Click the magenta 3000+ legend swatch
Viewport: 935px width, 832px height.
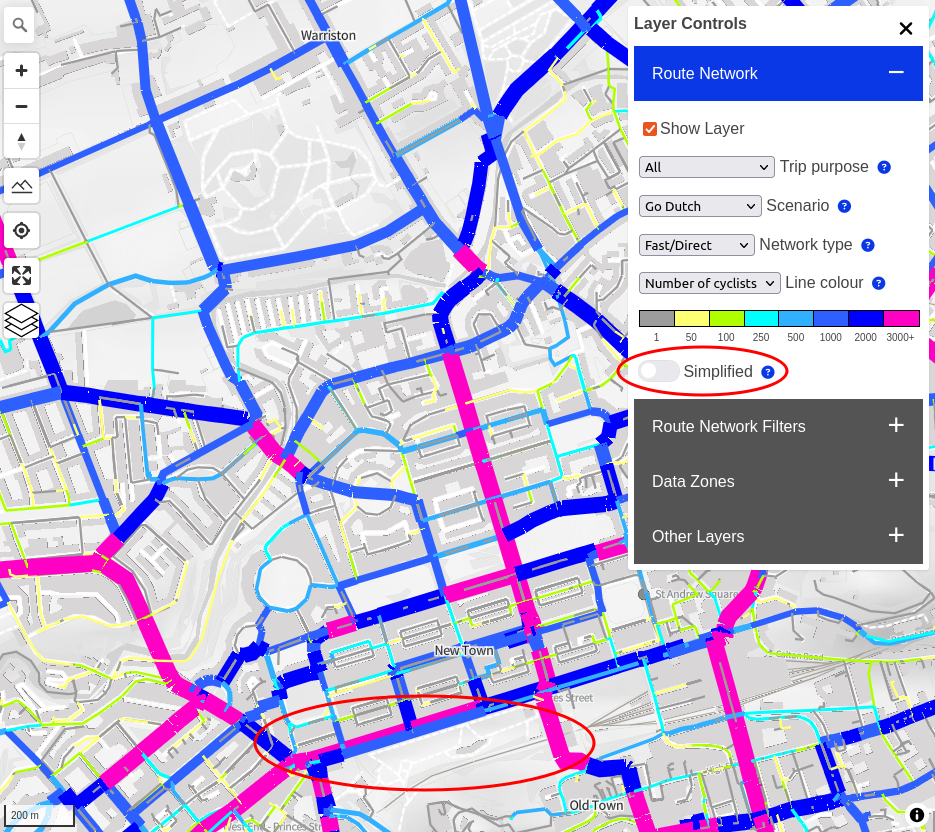tap(901, 319)
